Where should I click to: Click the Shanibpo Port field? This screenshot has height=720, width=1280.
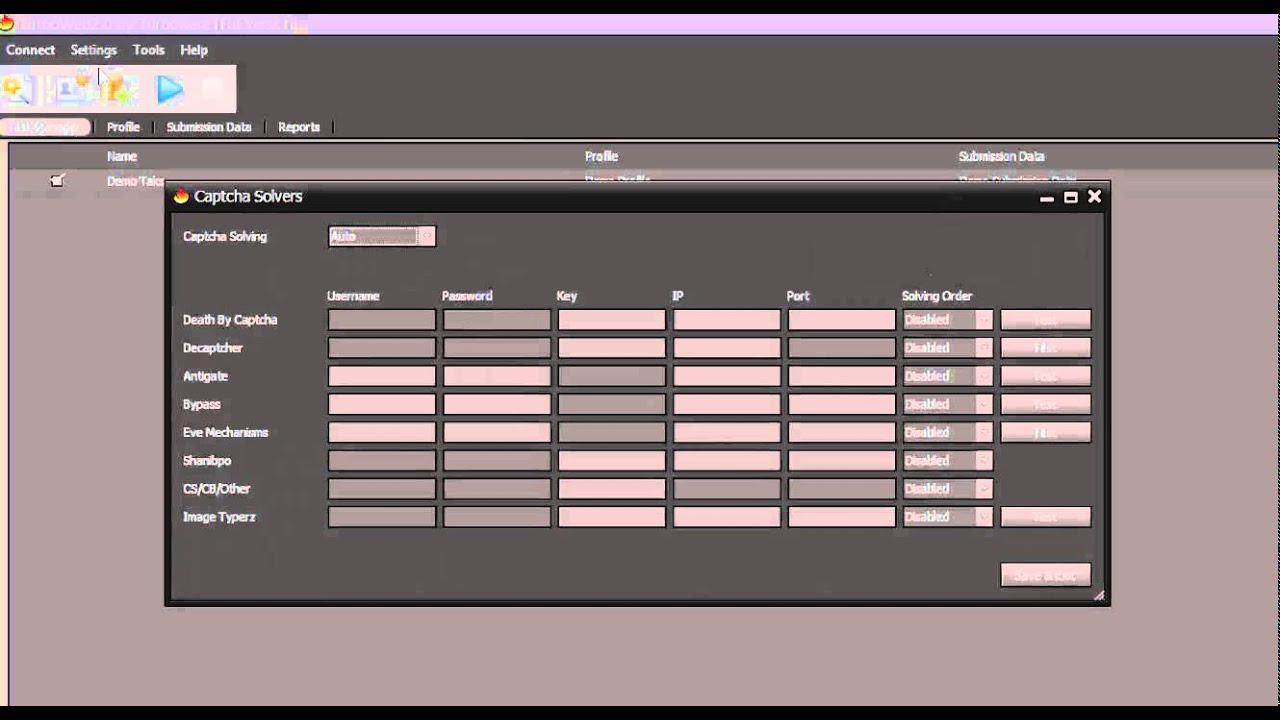click(x=842, y=460)
